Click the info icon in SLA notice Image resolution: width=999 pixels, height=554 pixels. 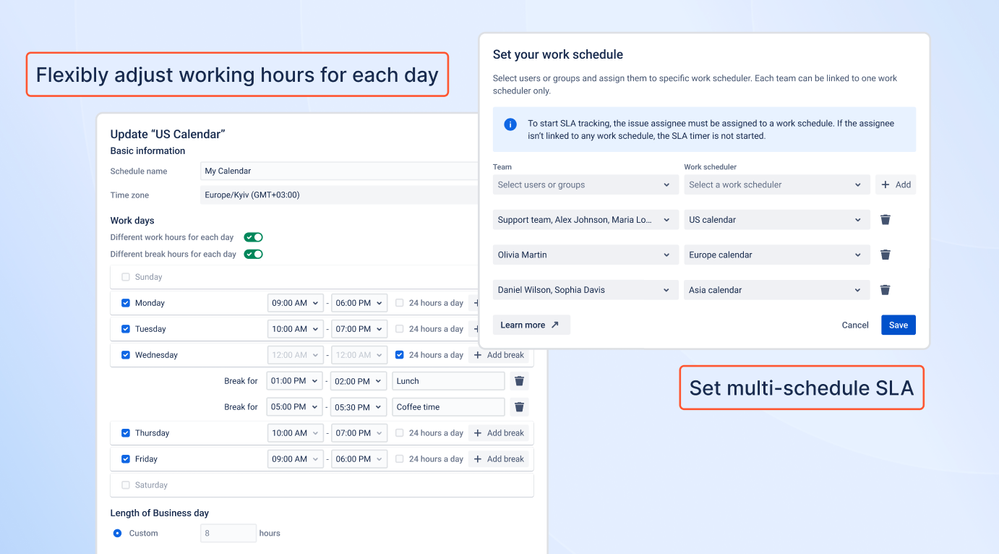510,124
